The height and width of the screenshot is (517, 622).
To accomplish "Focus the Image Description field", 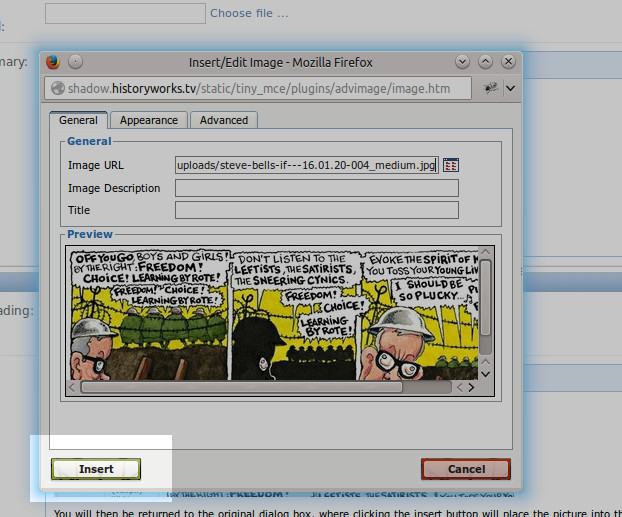I will [x=317, y=188].
